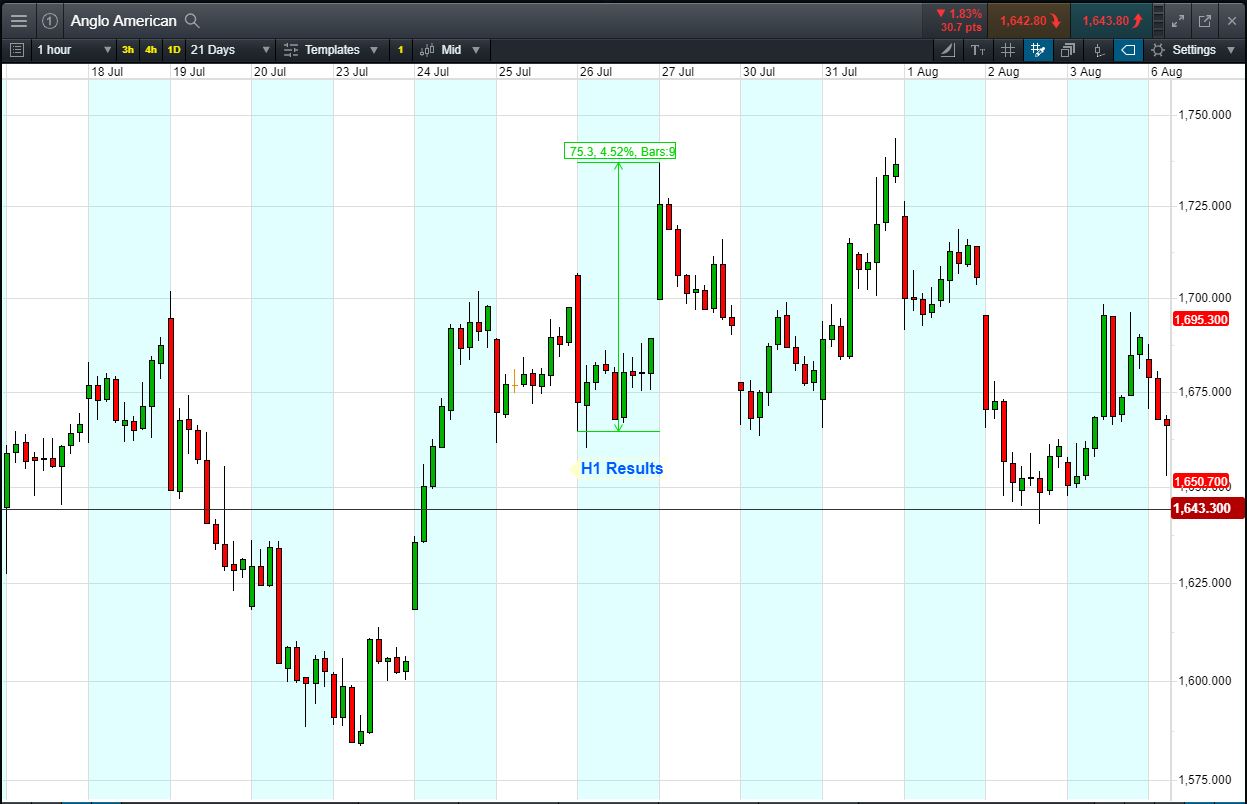Expand the Settings dropdown arrow

pyautogui.click(x=1230, y=50)
